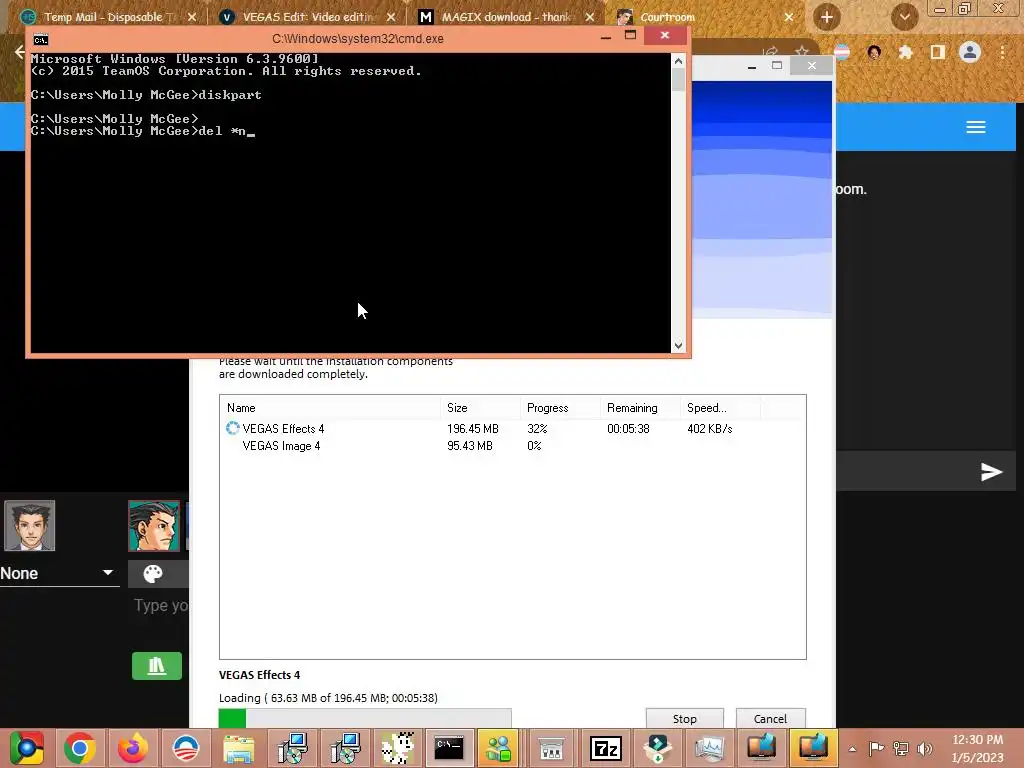Open network tray icon
1024x768 pixels.
(x=901, y=748)
